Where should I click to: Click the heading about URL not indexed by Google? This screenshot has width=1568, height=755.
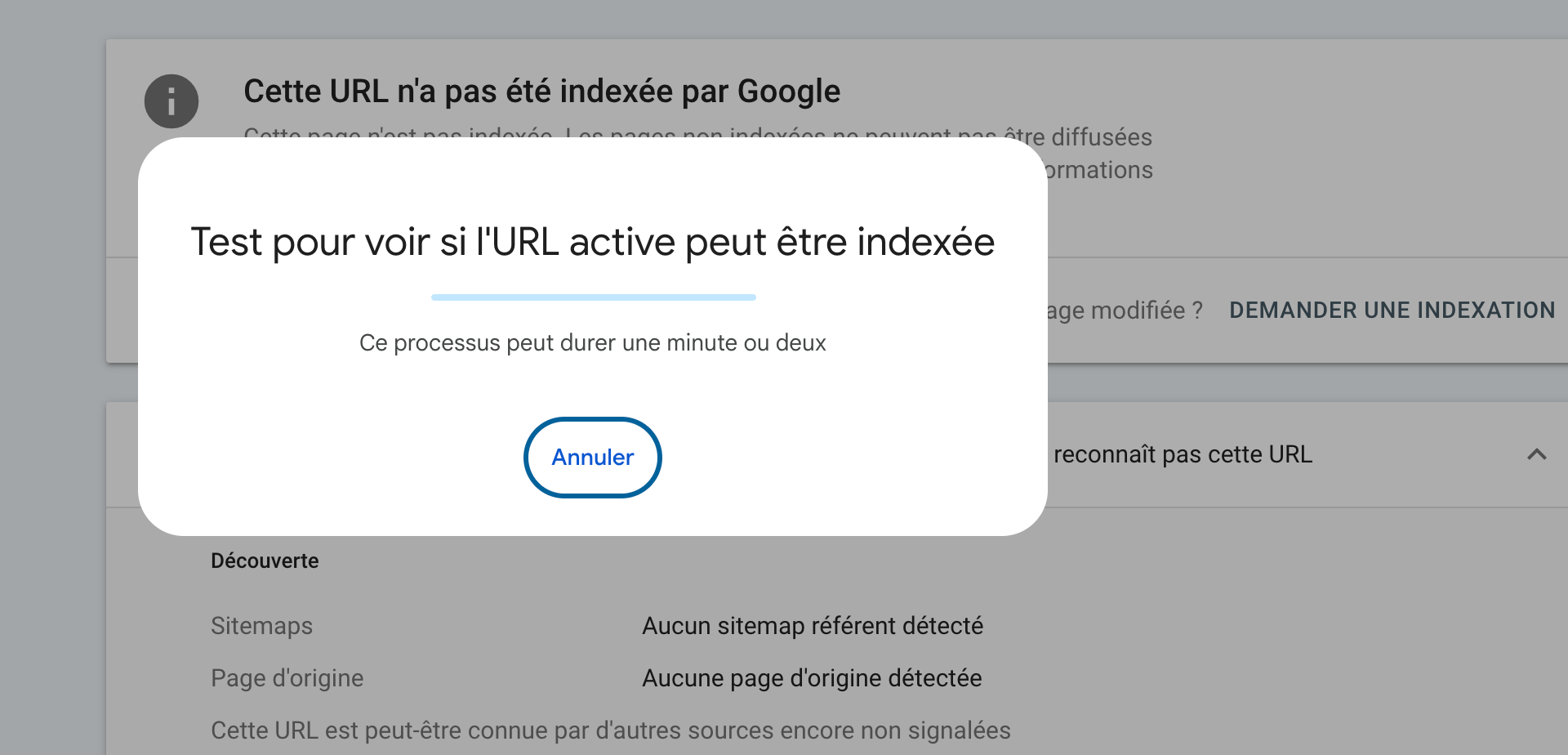tap(541, 92)
